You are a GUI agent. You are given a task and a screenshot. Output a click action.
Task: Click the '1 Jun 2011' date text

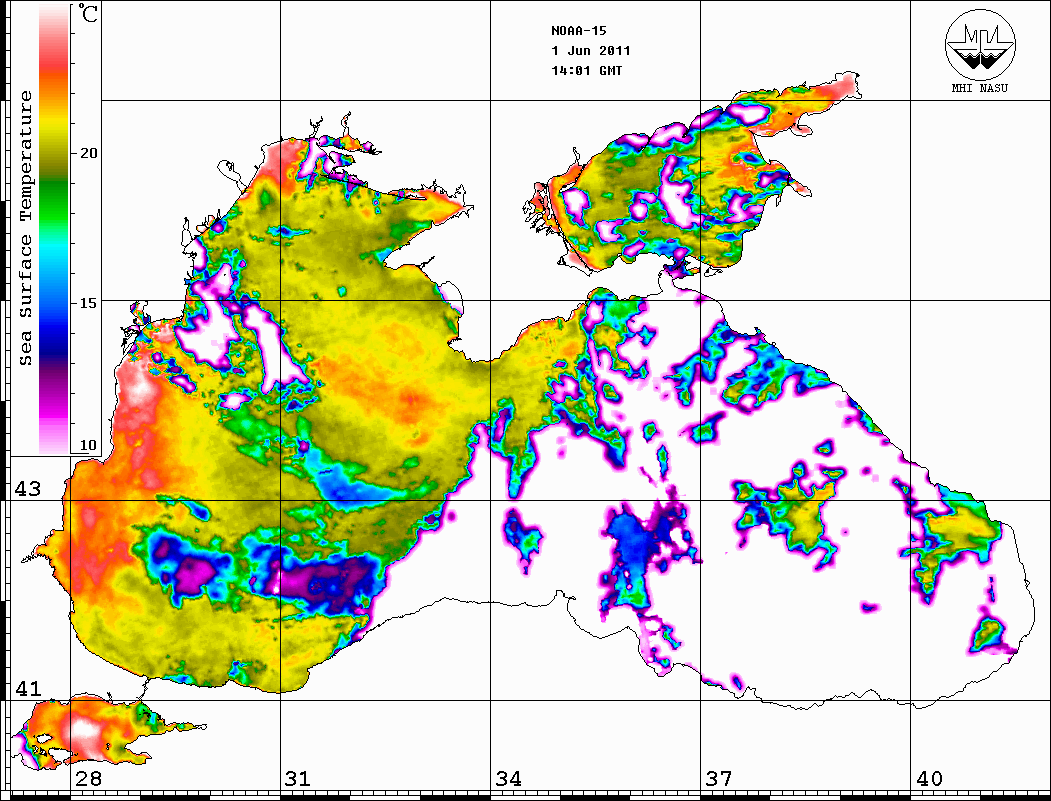point(591,51)
